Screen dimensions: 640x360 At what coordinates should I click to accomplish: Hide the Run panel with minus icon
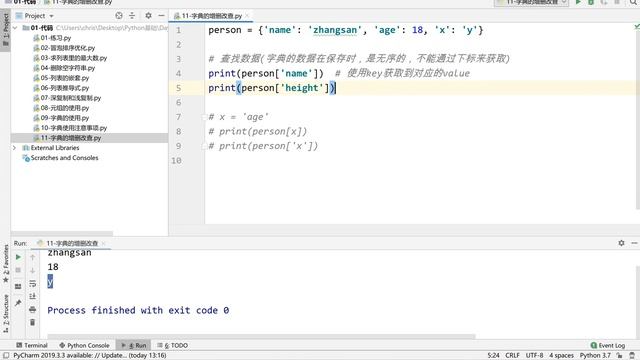point(634,243)
